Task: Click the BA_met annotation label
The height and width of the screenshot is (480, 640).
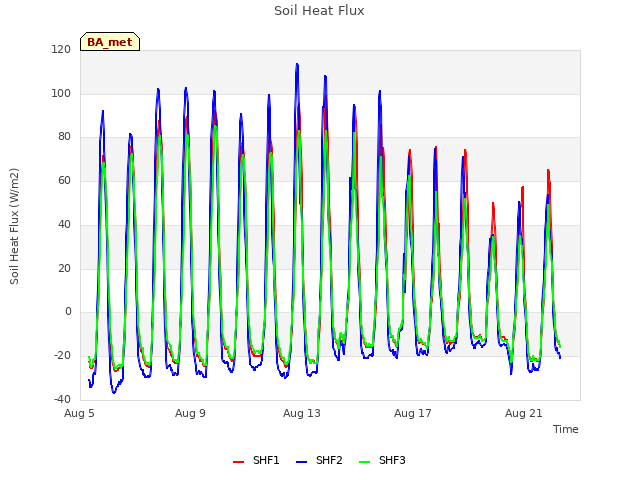Action: coord(110,42)
